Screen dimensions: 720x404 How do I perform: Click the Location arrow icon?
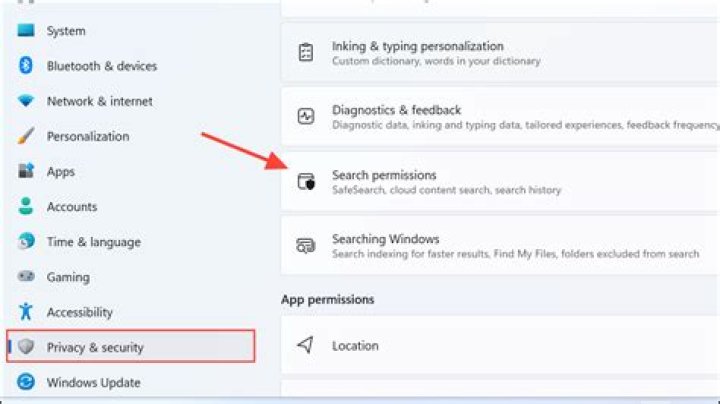click(x=306, y=345)
